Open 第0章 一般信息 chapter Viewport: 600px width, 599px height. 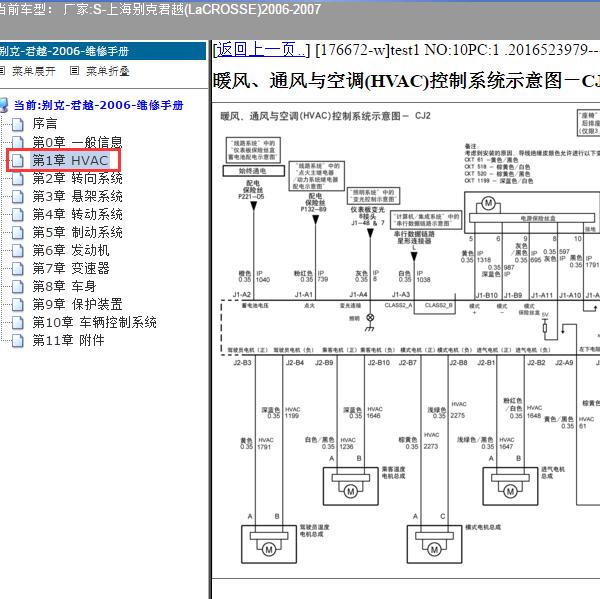[x=77, y=142]
